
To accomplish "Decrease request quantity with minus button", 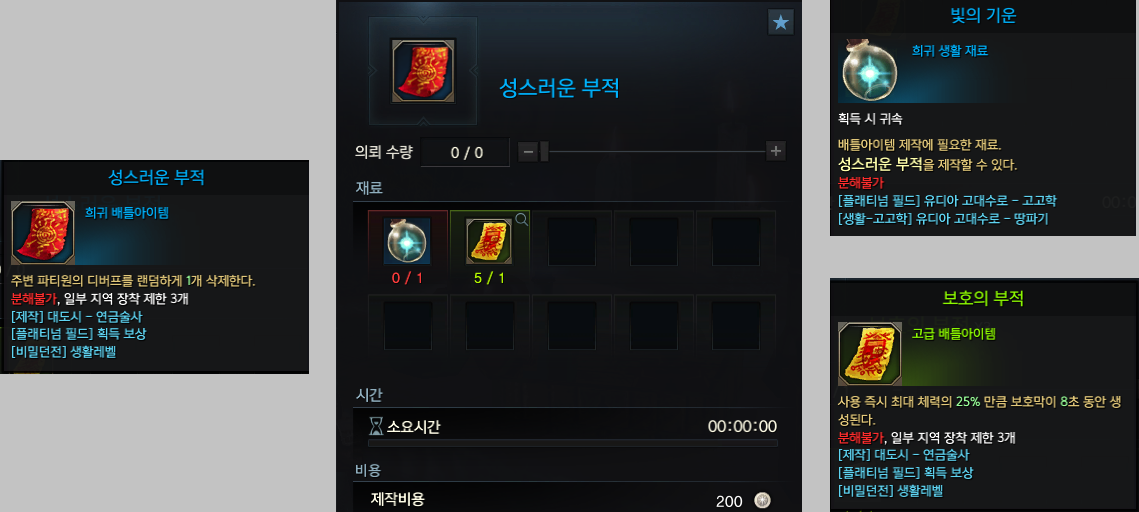I will [x=528, y=152].
